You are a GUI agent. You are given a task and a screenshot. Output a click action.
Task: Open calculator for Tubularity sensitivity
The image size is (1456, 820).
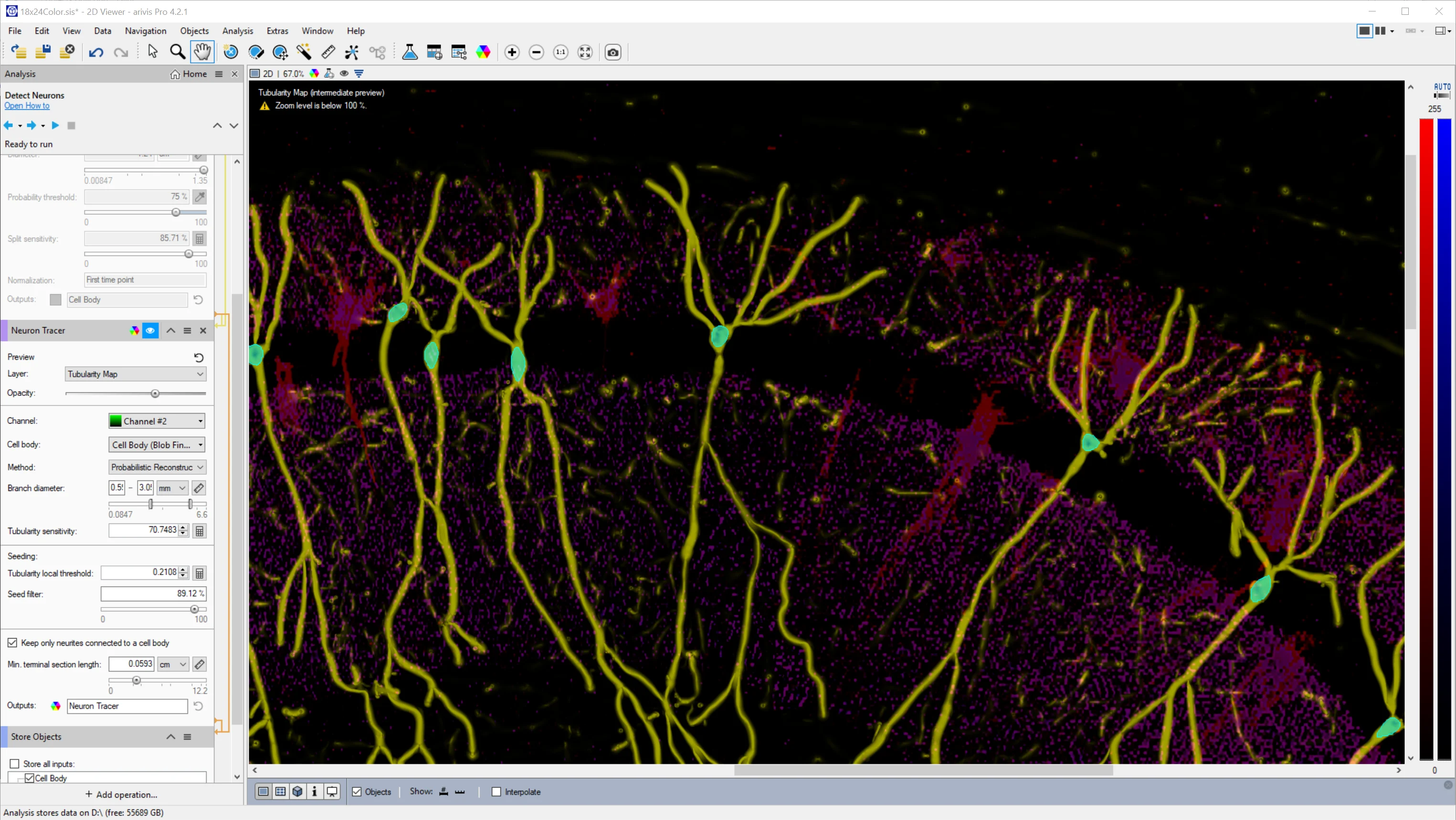(200, 531)
